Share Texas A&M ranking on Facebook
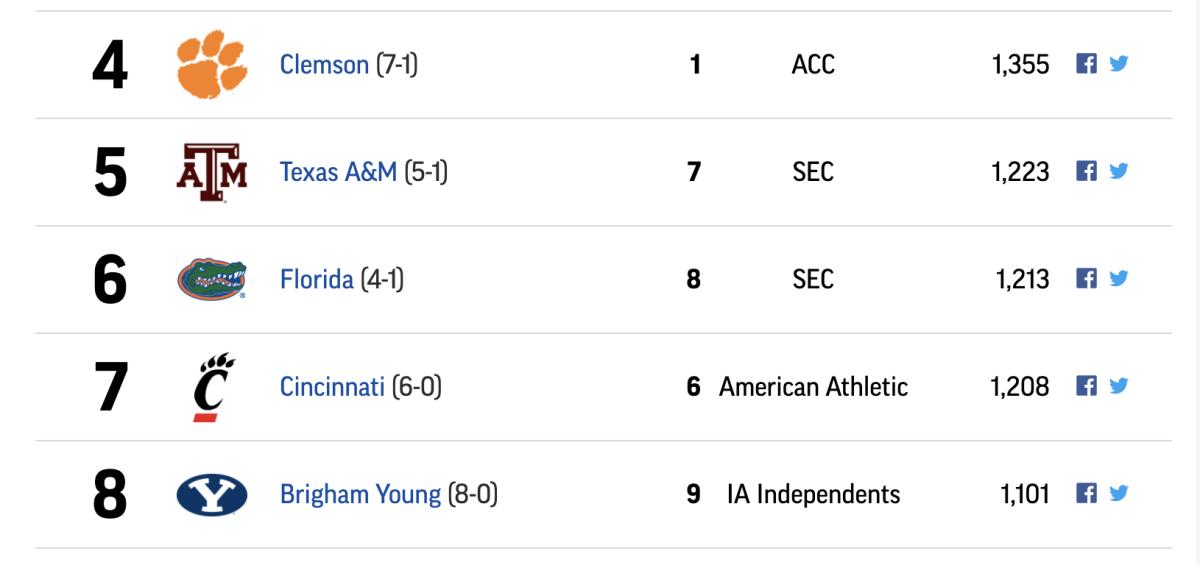 click(1086, 171)
